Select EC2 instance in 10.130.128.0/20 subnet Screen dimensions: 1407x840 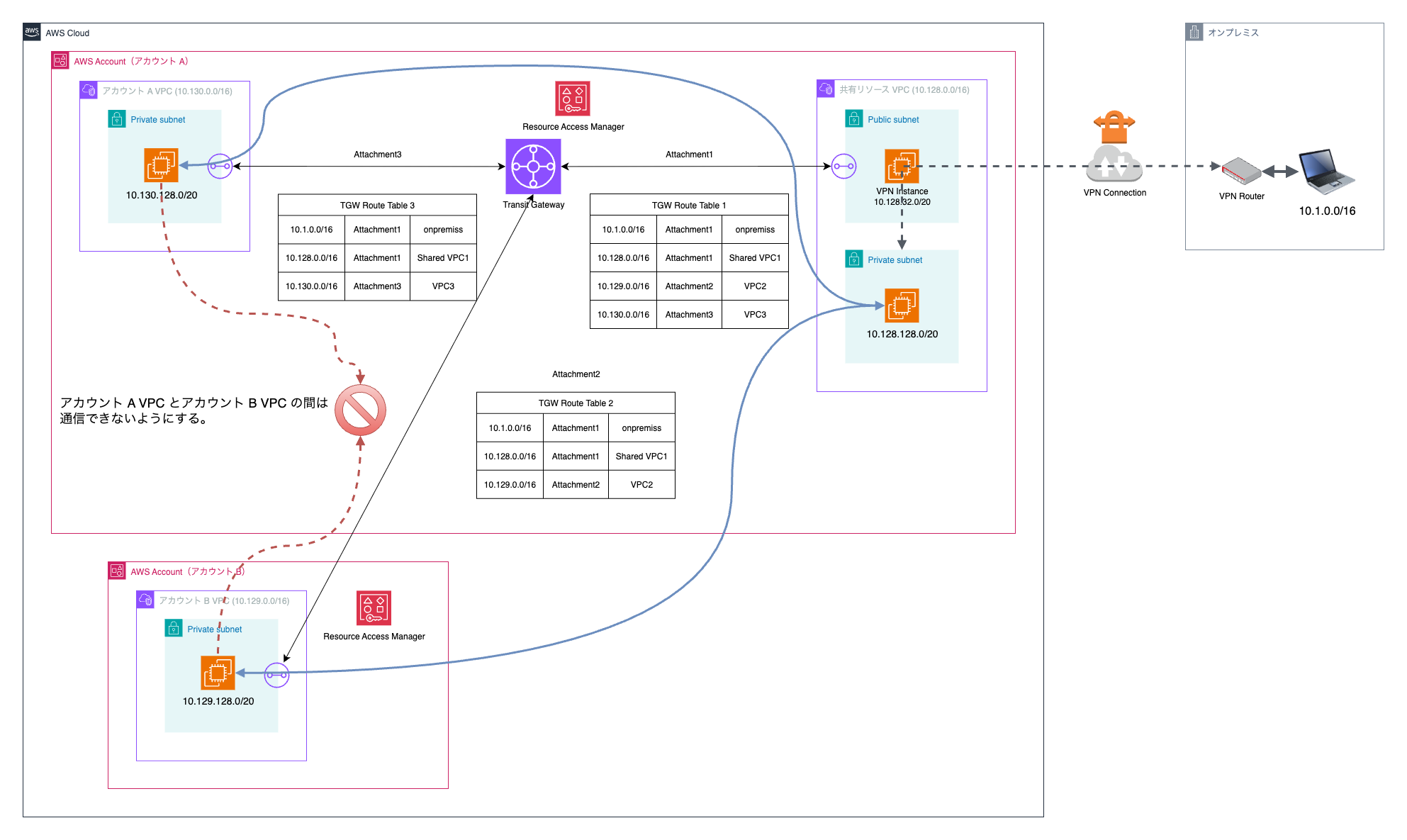click(x=161, y=166)
